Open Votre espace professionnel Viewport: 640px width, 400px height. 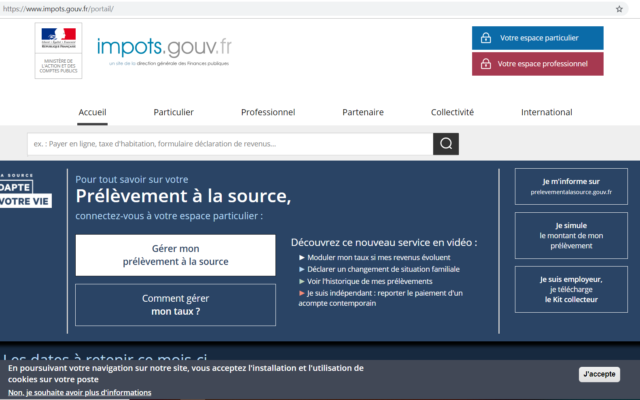tap(538, 64)
